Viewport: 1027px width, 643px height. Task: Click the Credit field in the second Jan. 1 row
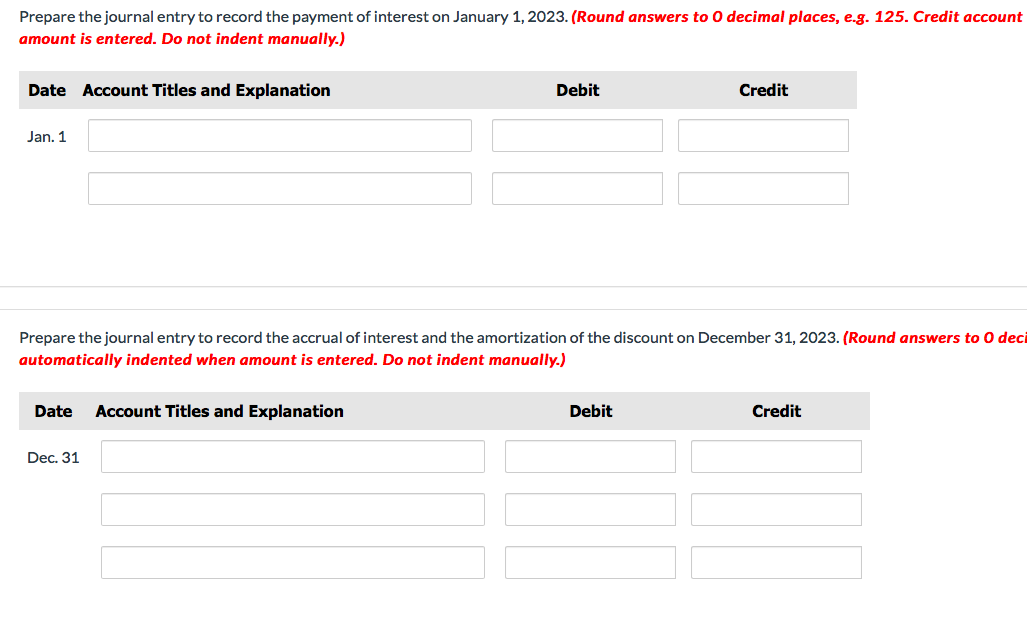[763, 188]
